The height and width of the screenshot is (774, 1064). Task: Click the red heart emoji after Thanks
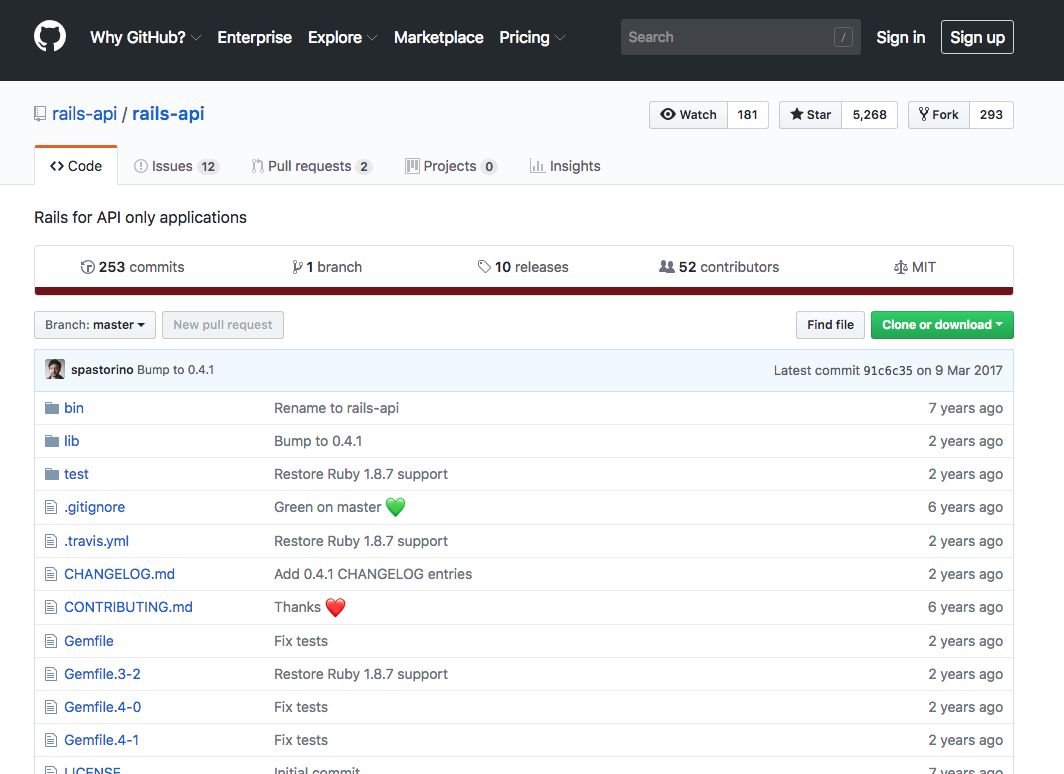[335, 607]
